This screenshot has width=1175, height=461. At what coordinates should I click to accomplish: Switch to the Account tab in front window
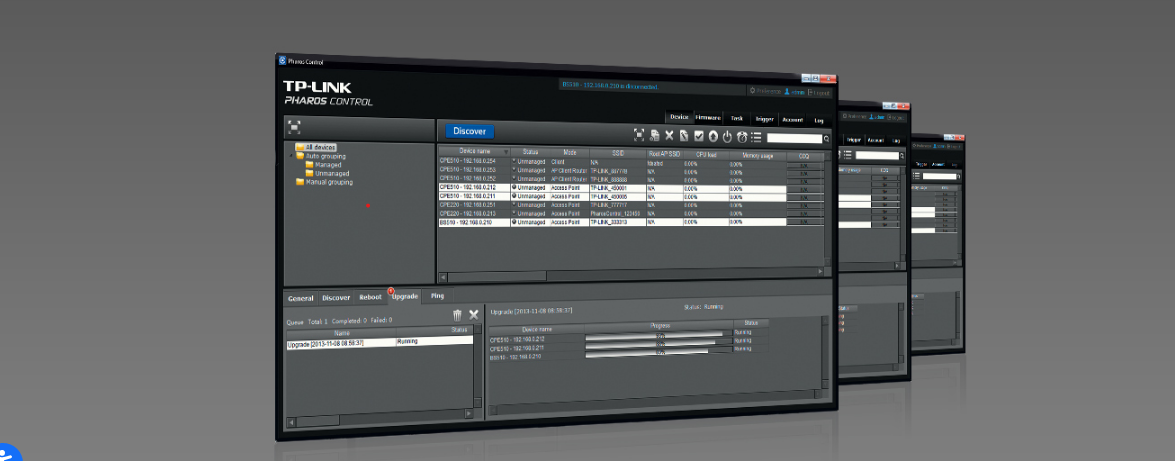click(x=792, y=120)
